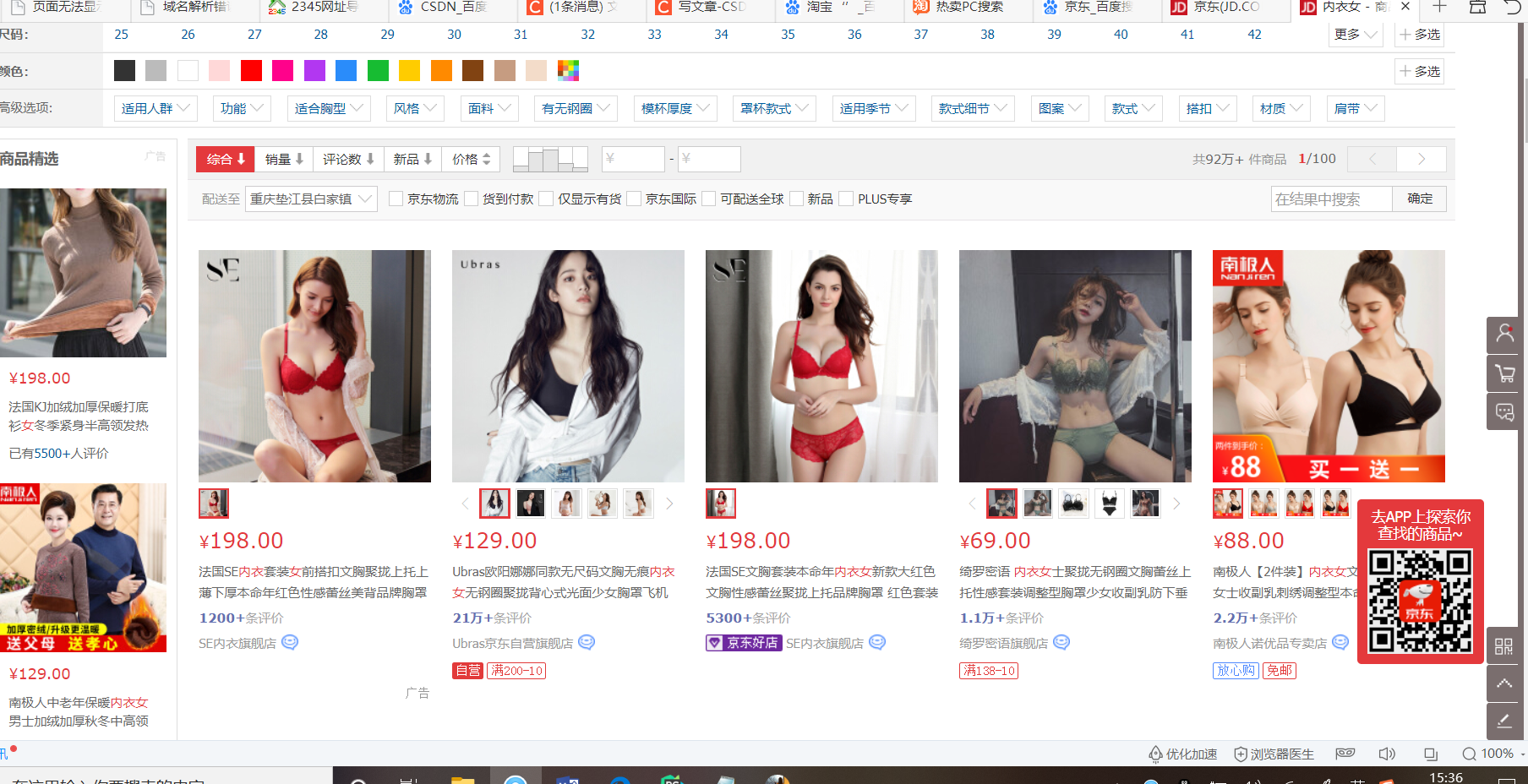Image resolution: width=1528 pixels, height=784 pixels.
Task: Click chat icon next to SE内衣旗舰店 first product
Action: 290,642
